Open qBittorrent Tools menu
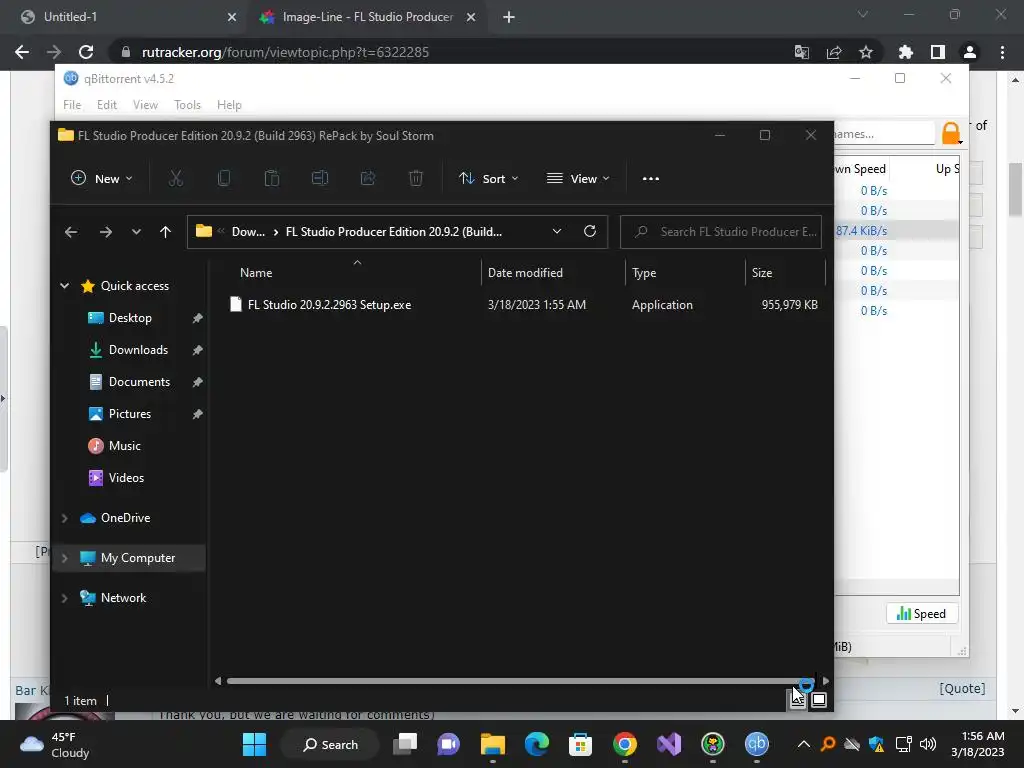Image resolution: width=1024 pixels, height=768 pixels. (187, 104)
